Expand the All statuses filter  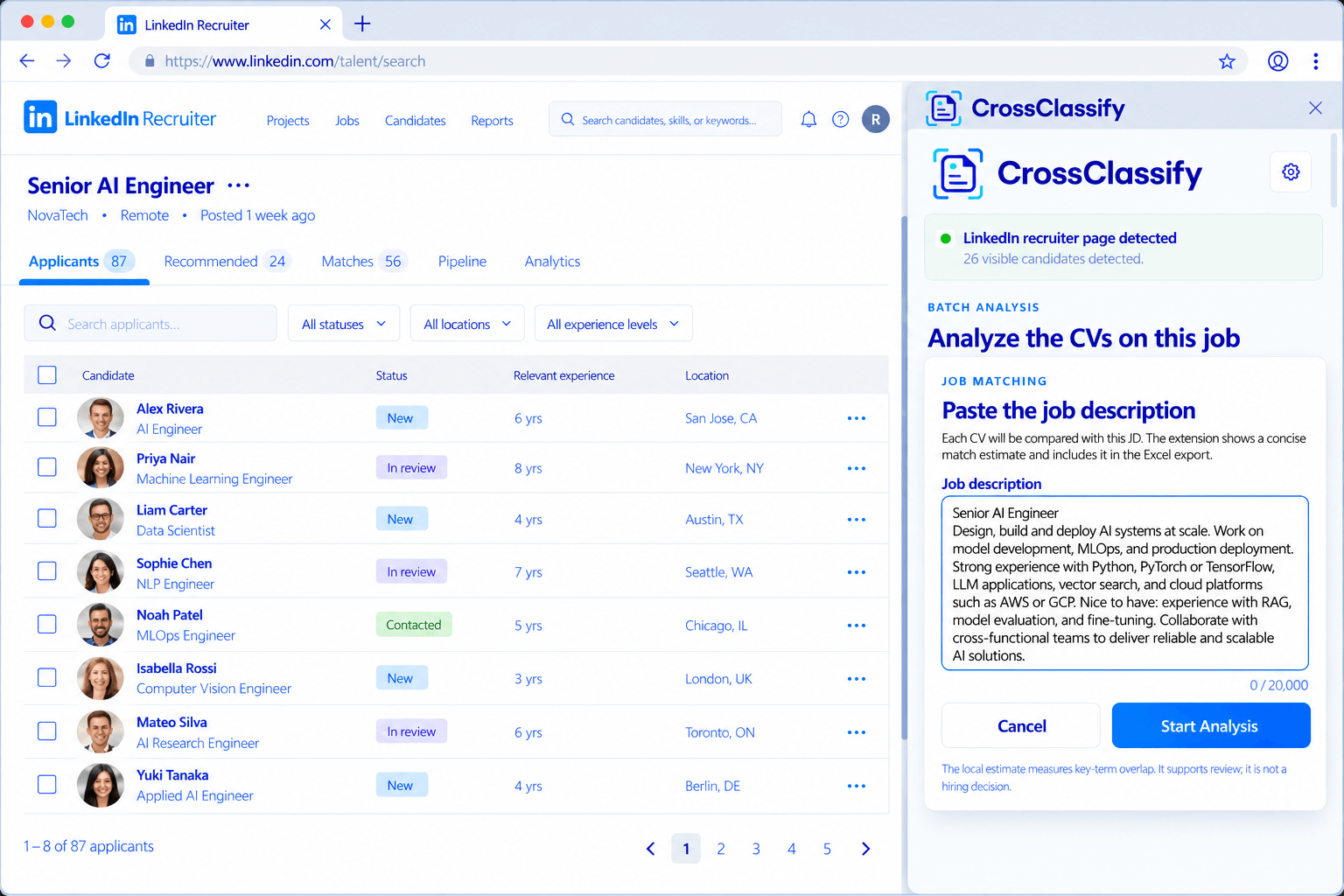point(344,324)
